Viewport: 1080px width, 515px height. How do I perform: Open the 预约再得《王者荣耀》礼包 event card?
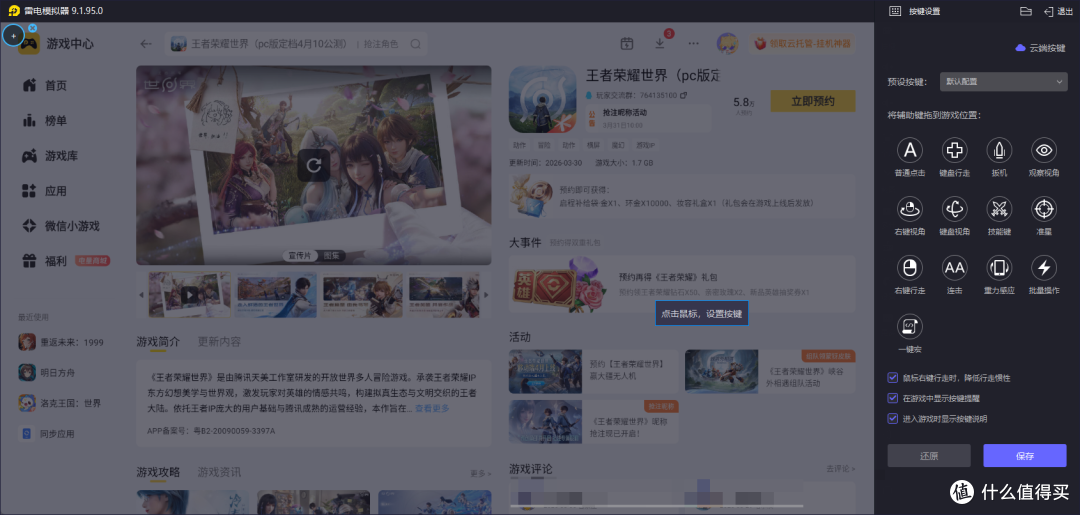tap(682, 284)
